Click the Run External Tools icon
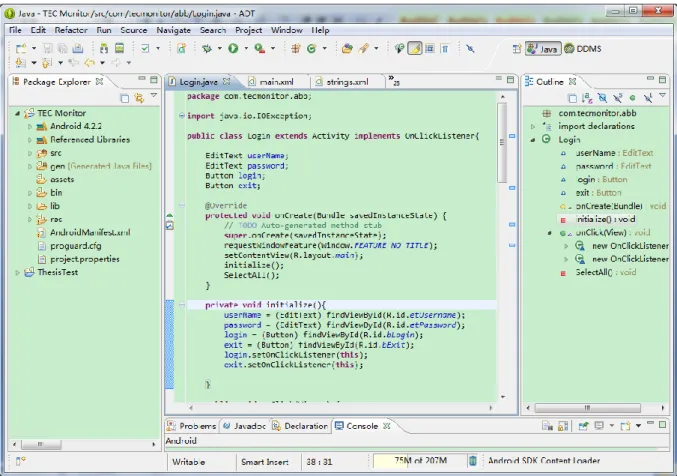Screen dimensions: 677x476 (259, 48)
